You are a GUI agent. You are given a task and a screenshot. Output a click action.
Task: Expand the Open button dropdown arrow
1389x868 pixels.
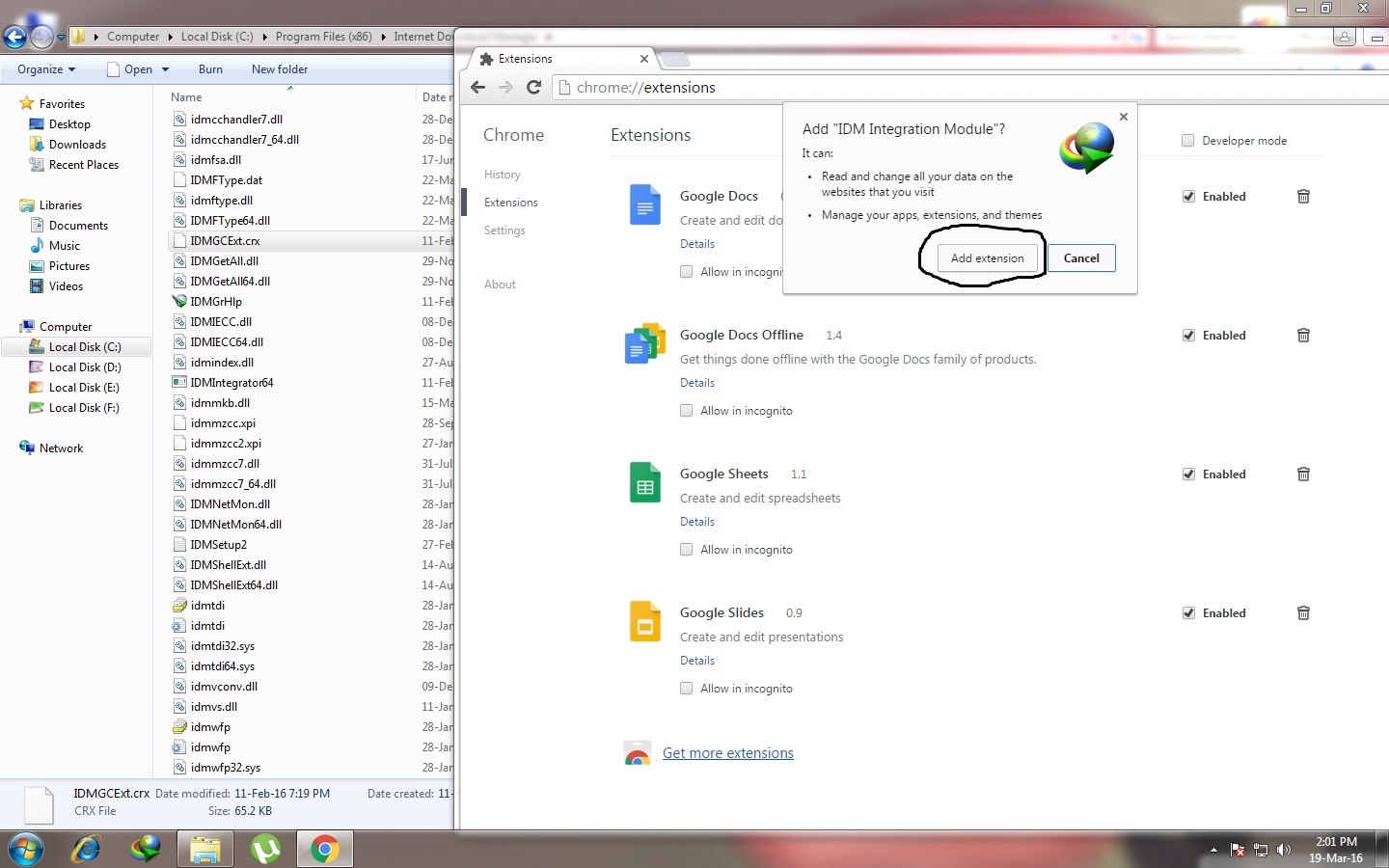point(165,69)
